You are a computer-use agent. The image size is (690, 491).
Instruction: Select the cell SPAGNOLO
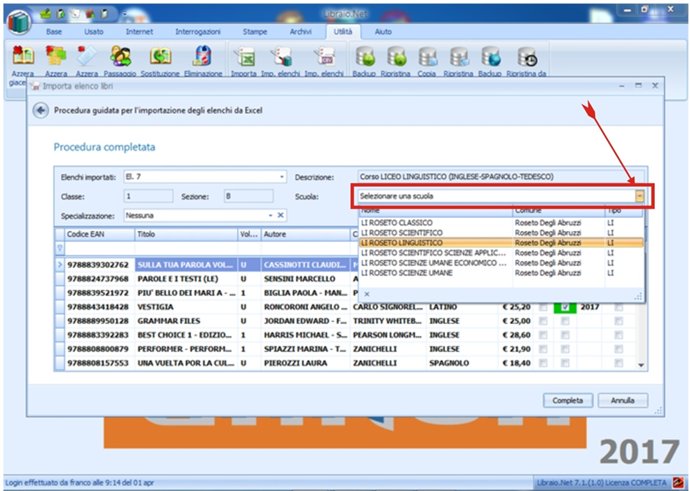click(462, 363)
